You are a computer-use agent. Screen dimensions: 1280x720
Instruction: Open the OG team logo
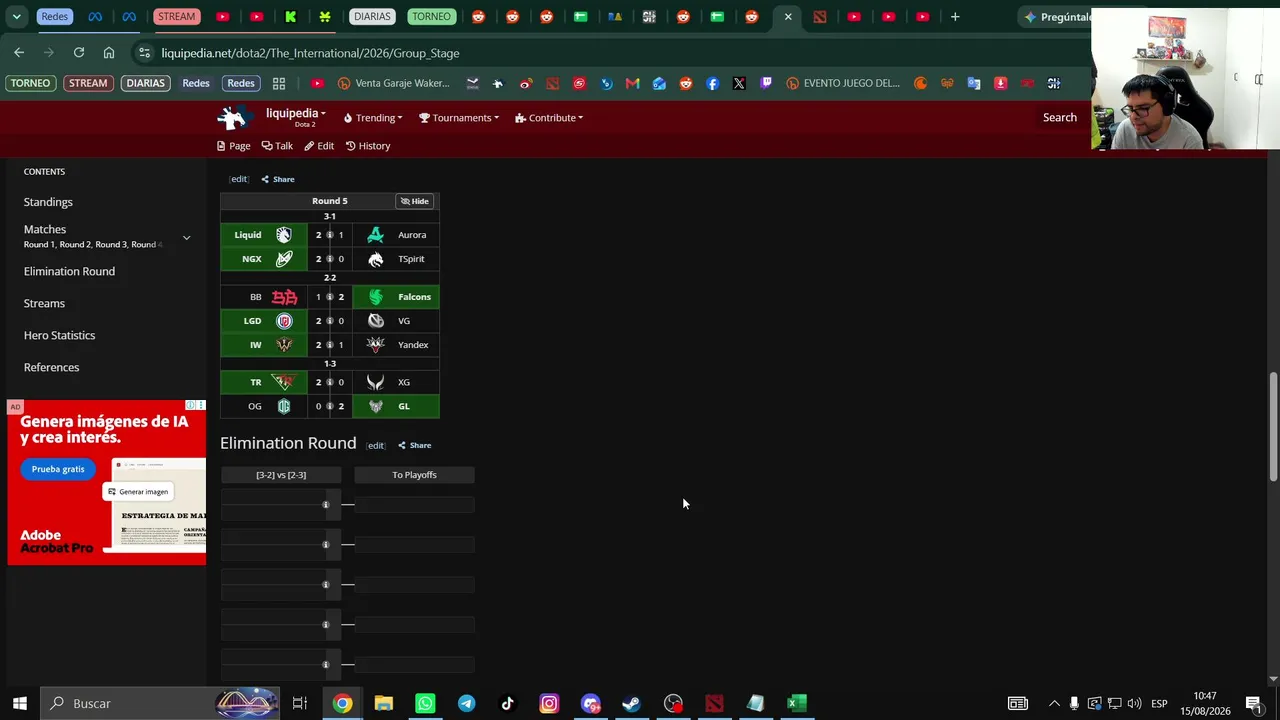point(284,406)
